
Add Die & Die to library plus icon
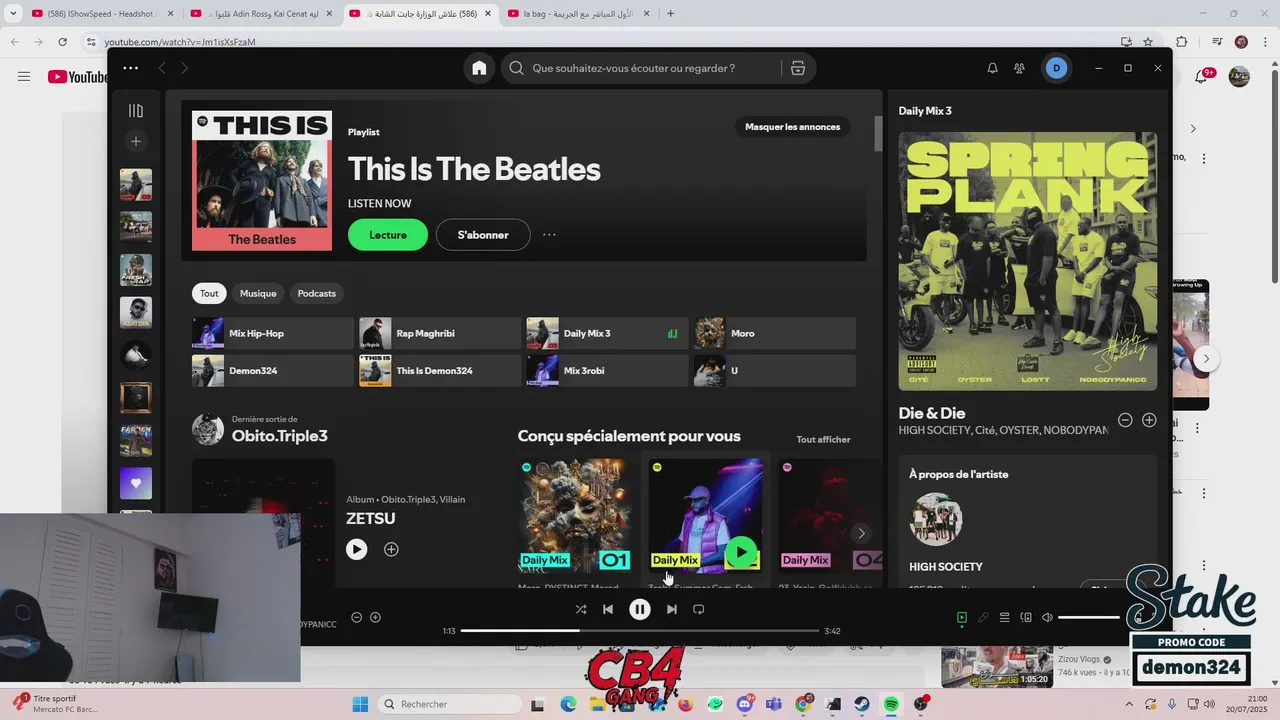coord(1149,420)
